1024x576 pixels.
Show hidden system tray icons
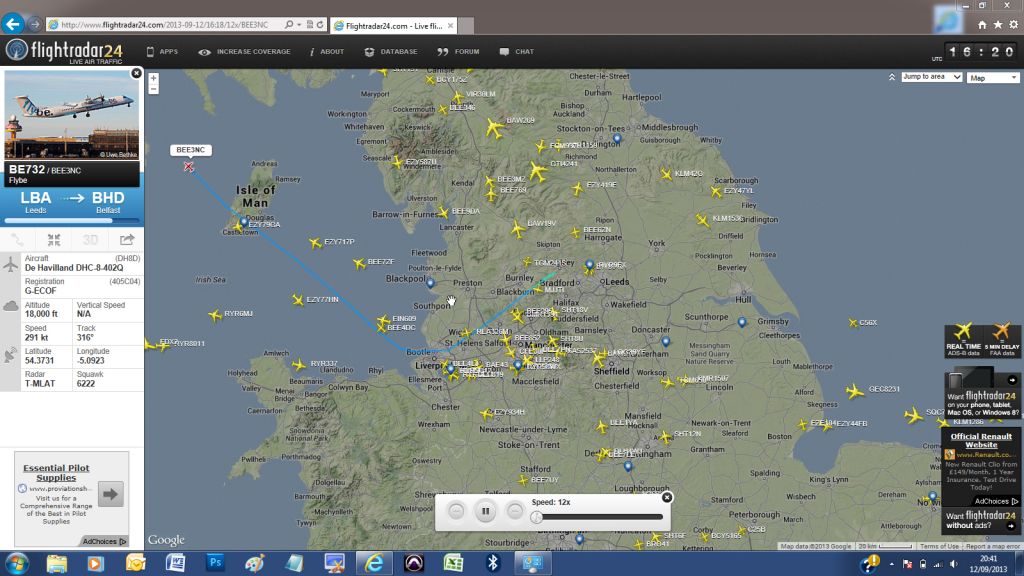point(891,564)
